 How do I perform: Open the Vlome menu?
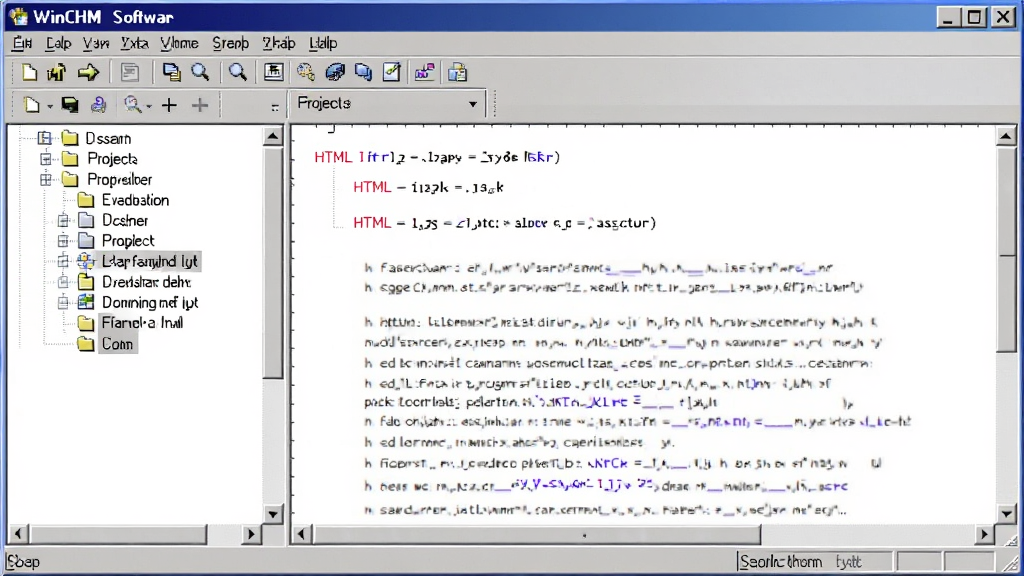[179, 43]
